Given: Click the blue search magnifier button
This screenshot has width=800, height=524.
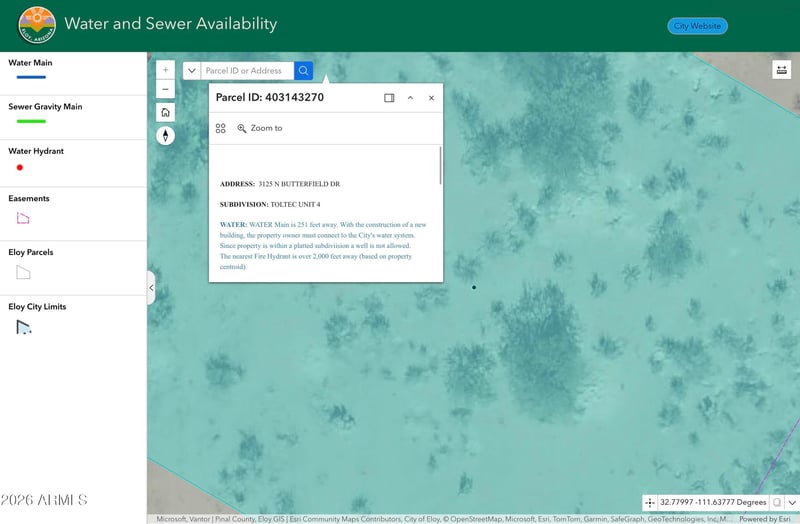Looking at the screenshot, I should click(x=303, y=71).
